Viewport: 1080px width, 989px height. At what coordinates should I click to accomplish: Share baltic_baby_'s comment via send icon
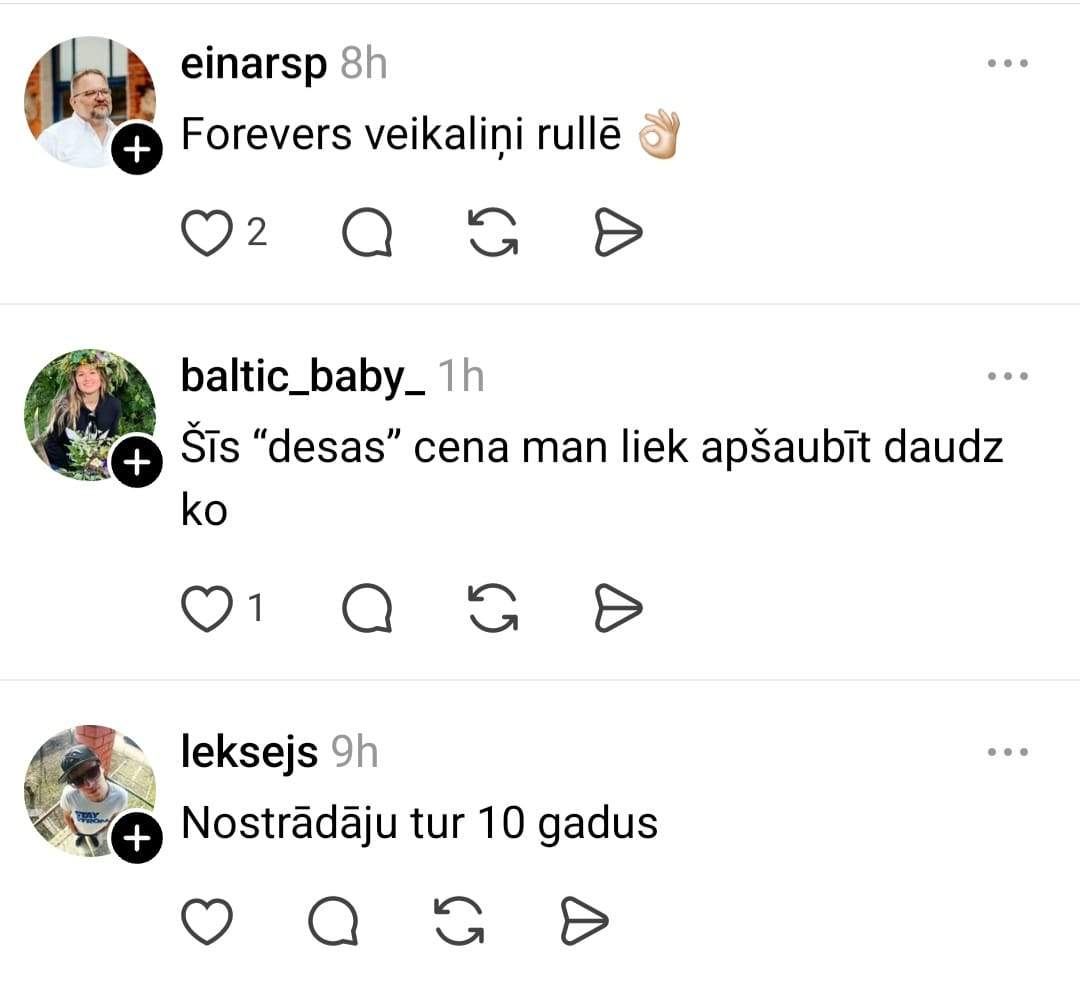click(618, 608)
